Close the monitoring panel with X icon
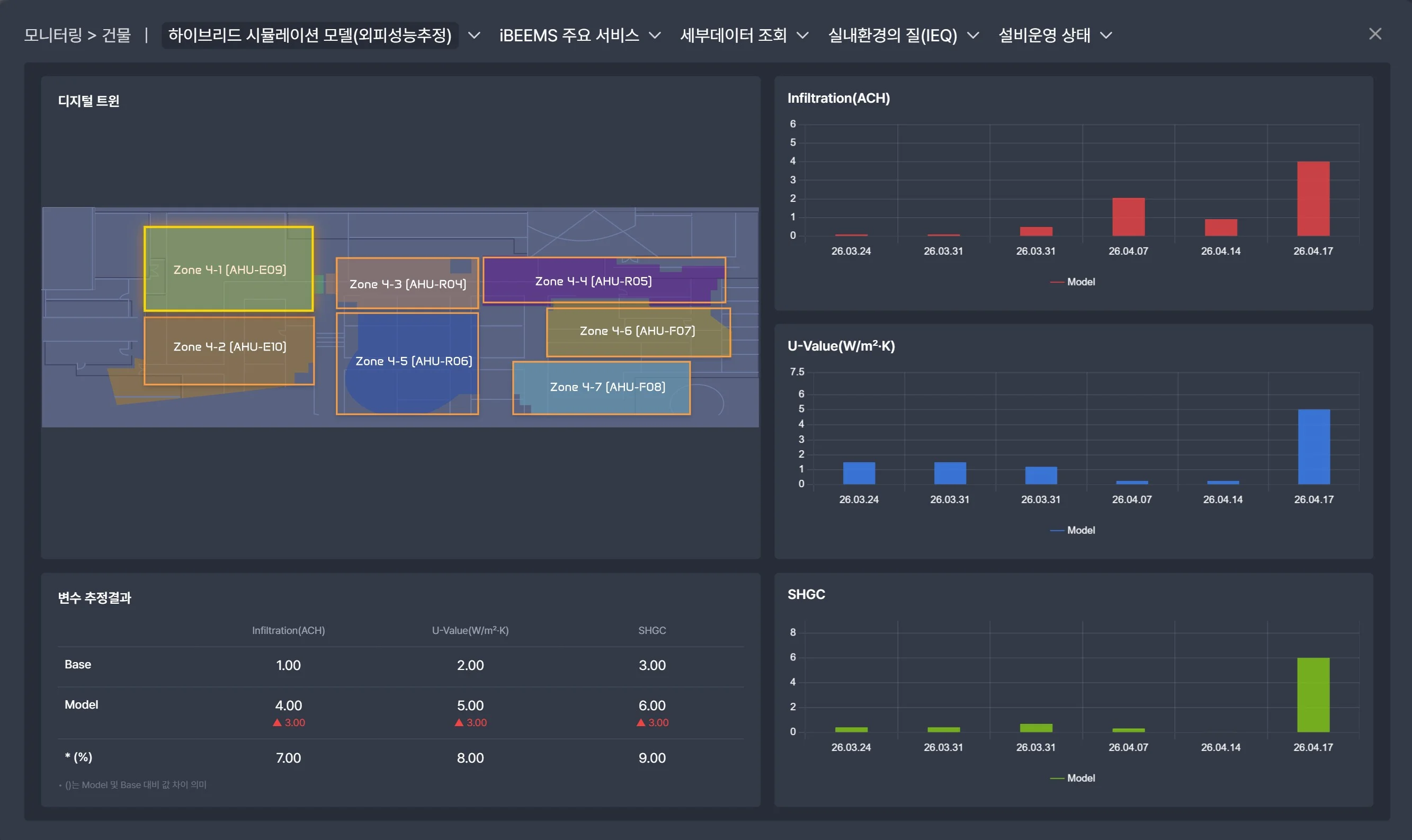This screenshot has width=1412, height=840. click(x=1374, y=34)
